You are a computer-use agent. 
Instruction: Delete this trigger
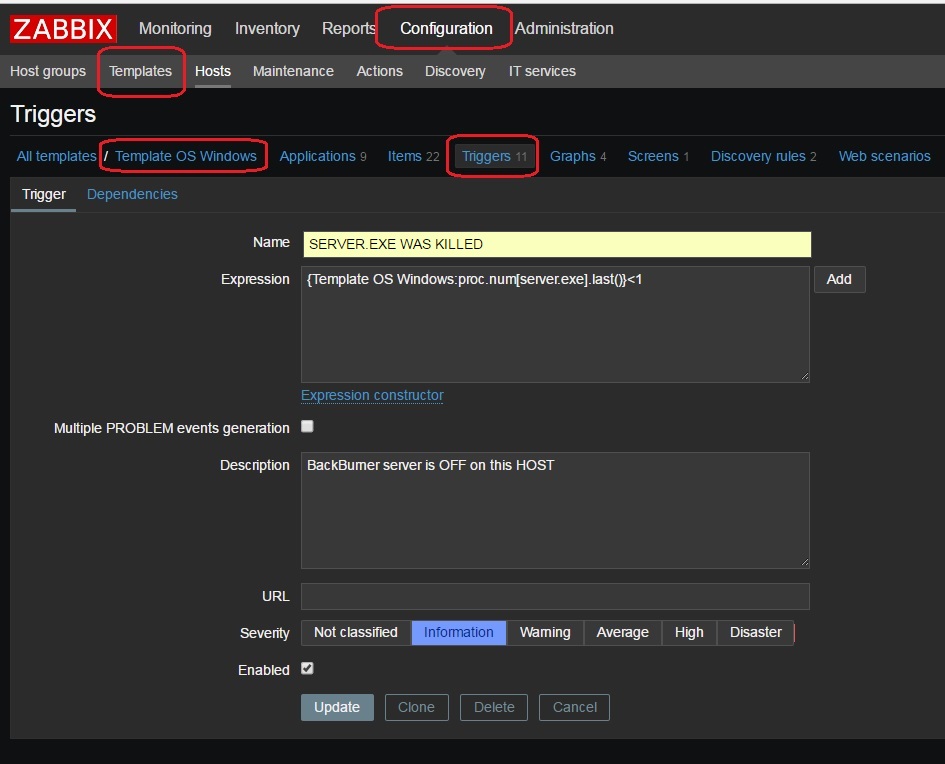point(494,707)
